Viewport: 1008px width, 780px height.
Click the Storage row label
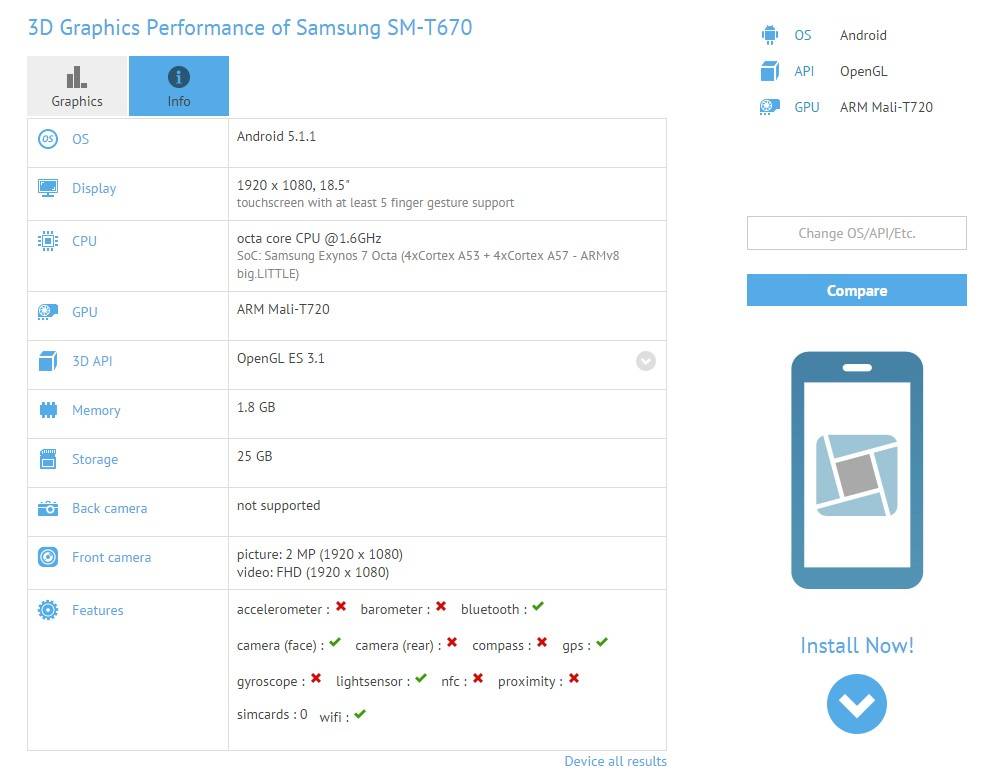(95, 459)
